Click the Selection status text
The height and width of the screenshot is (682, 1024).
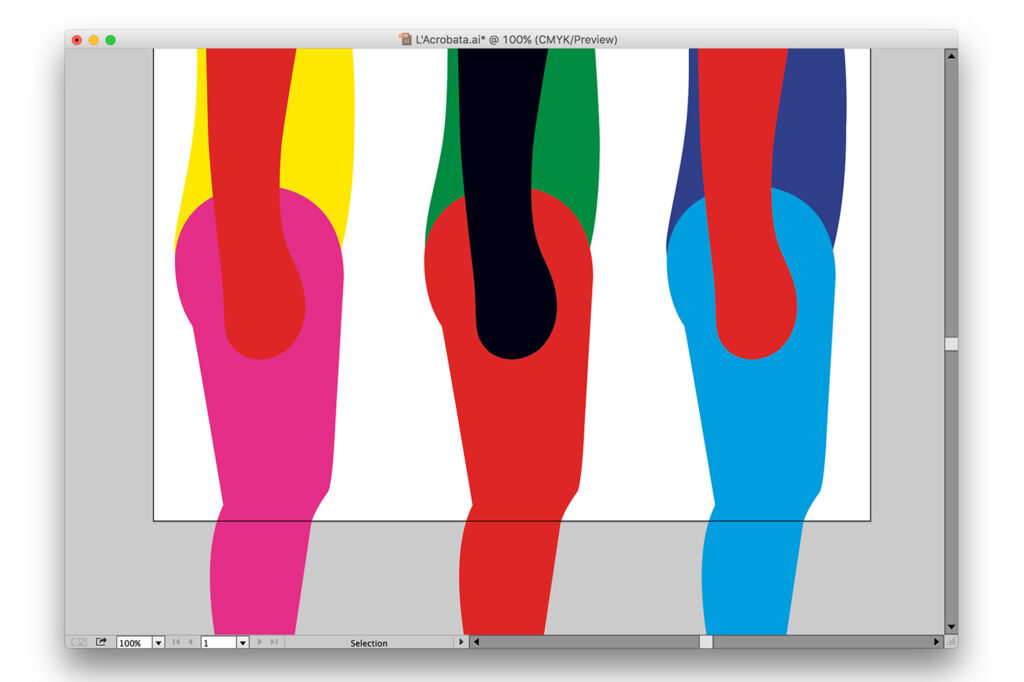coord(368,643)
